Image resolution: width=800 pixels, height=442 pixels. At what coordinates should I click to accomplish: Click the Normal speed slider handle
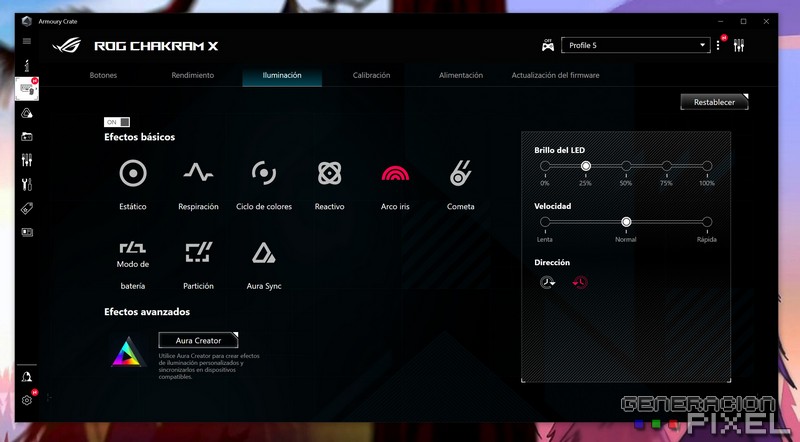[x=626, y=222]
